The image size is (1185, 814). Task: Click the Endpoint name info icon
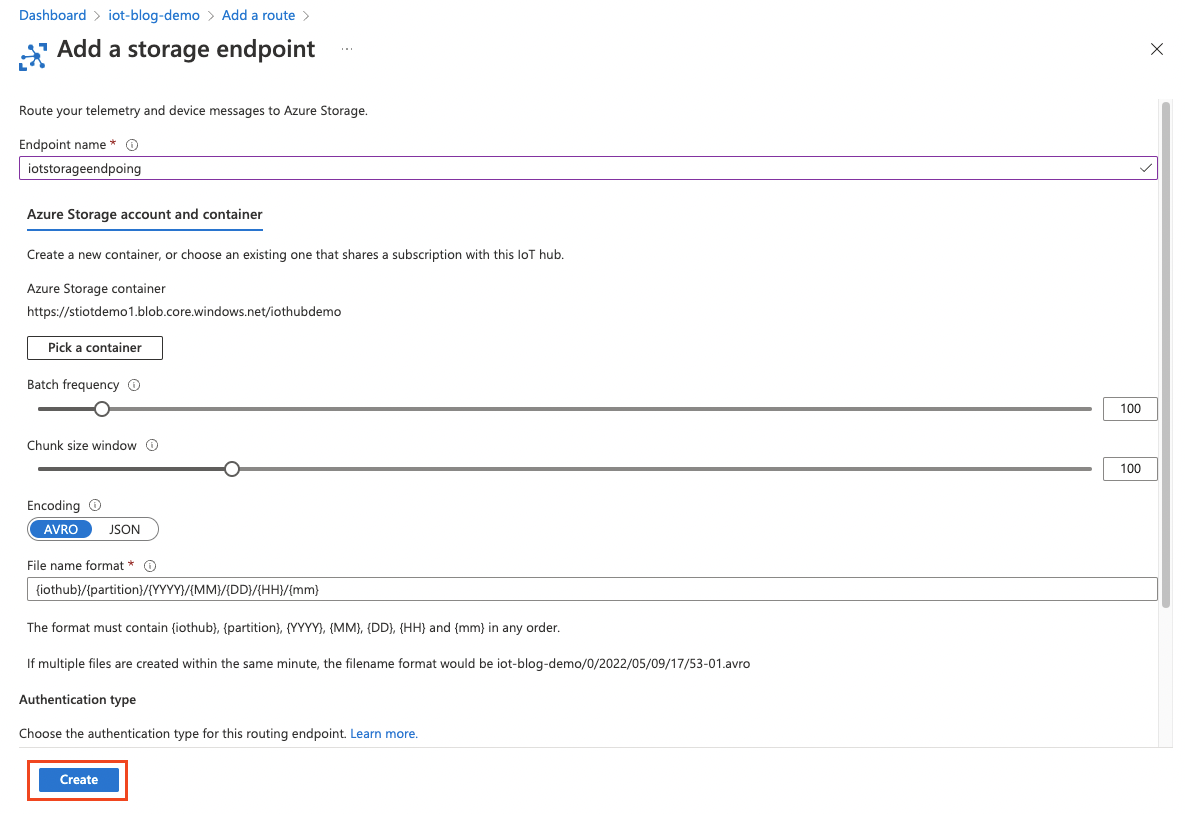[131, 144]
